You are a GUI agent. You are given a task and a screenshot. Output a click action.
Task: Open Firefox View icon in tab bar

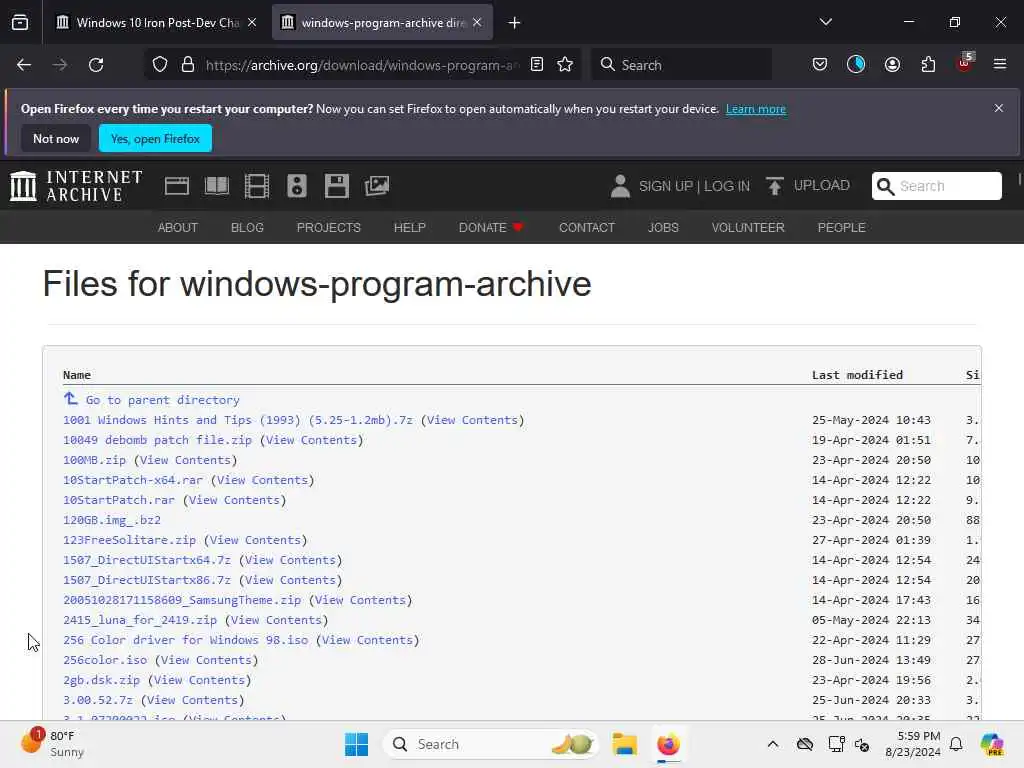20,23
